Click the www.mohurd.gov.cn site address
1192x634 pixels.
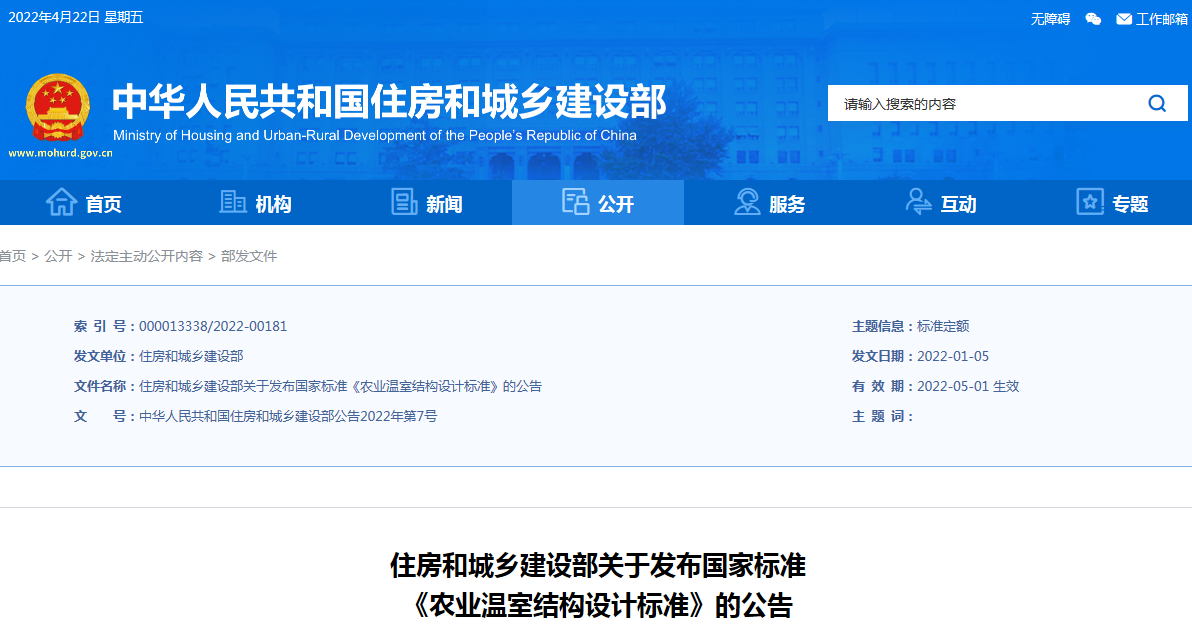(x=60, y=153)
